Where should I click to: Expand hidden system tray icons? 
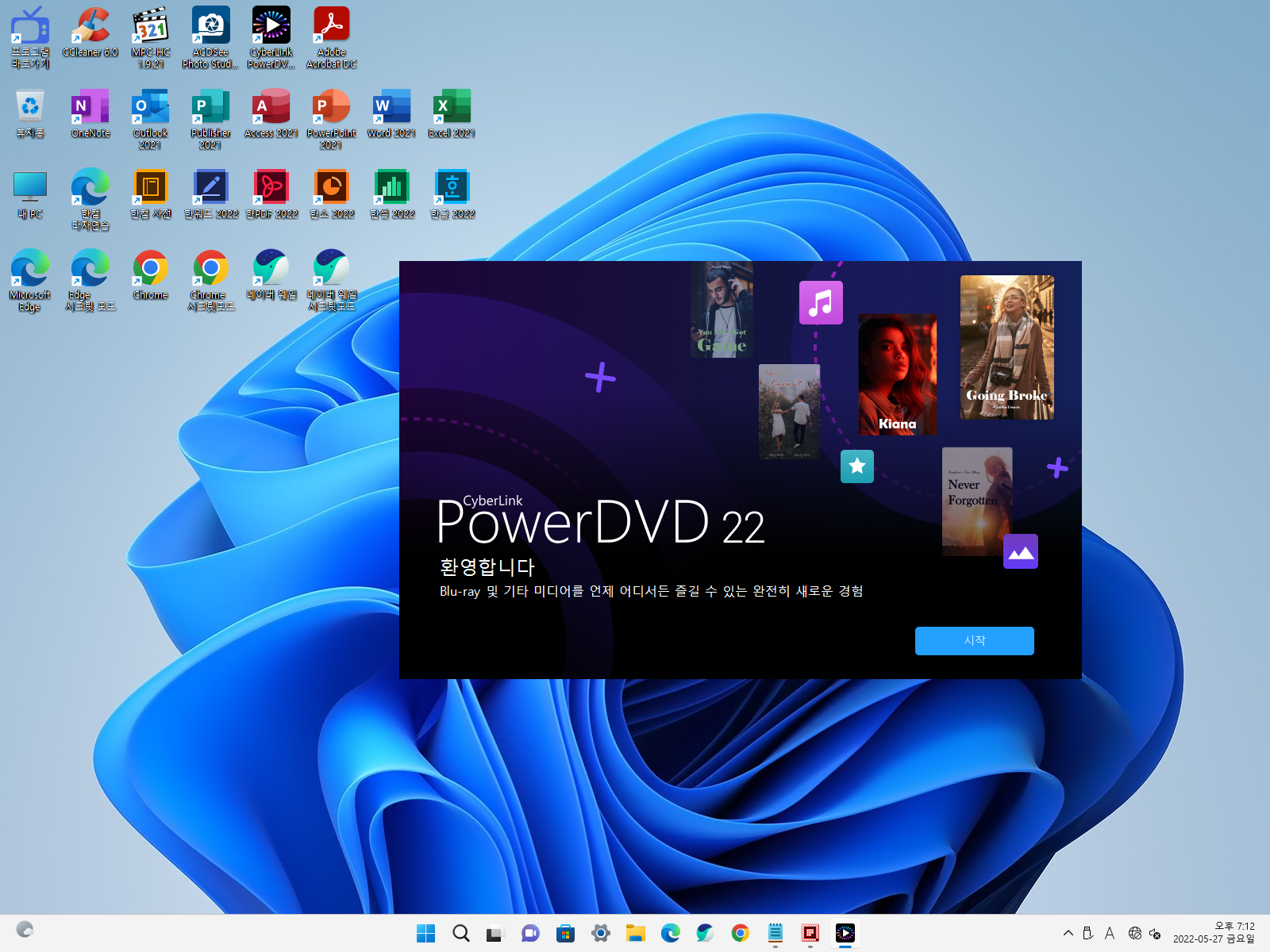(1068, 933)
